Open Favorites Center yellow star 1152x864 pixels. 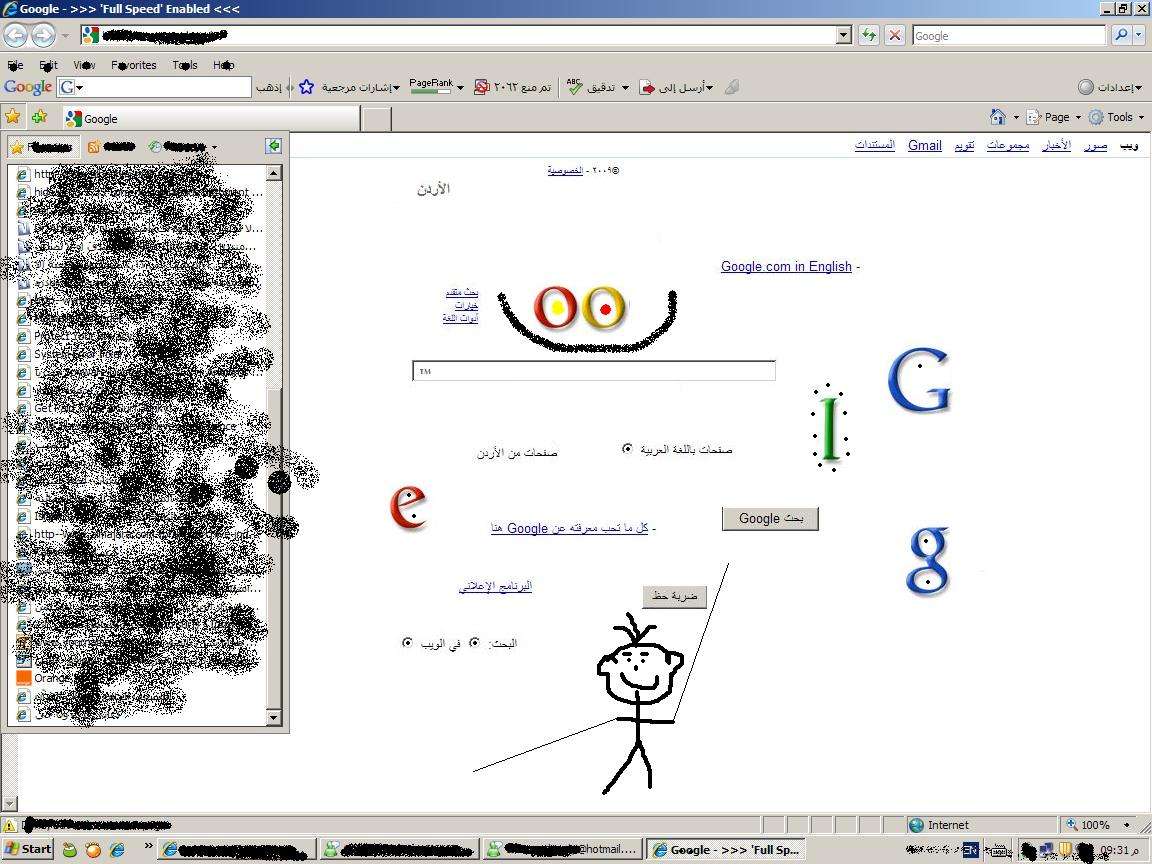click(12, 117)
